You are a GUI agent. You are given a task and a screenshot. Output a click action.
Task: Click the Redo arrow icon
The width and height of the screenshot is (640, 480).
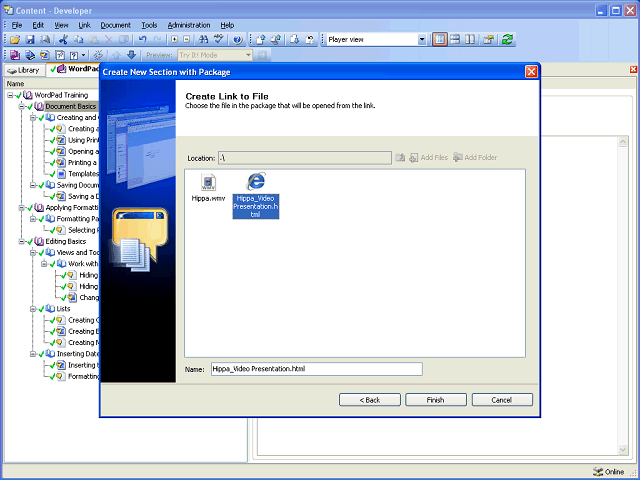(158, 40)
